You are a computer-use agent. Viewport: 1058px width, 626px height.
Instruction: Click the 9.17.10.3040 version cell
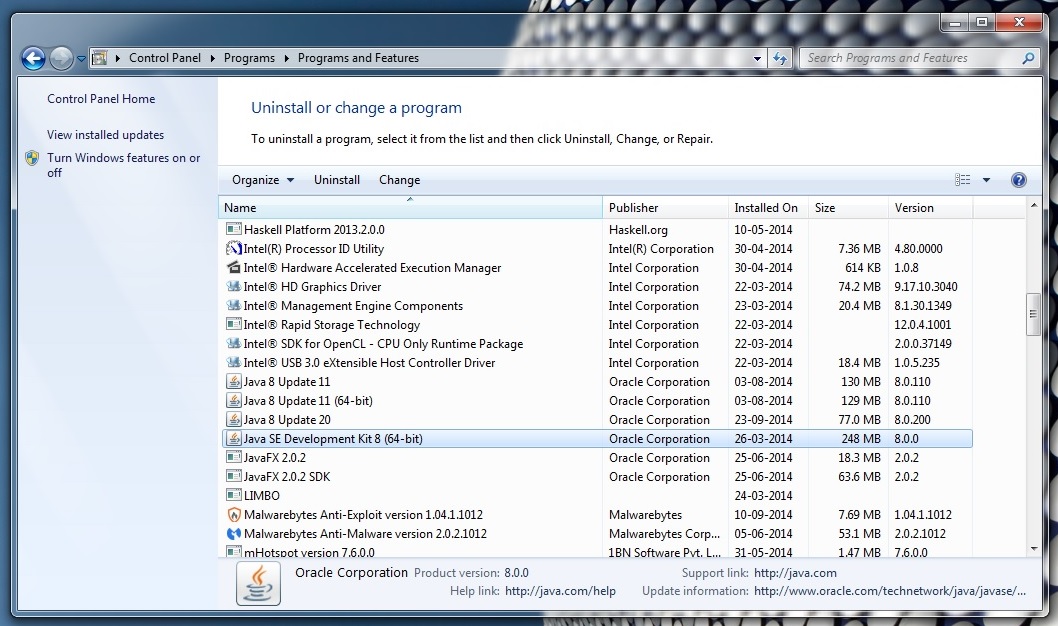click(926, 287)
